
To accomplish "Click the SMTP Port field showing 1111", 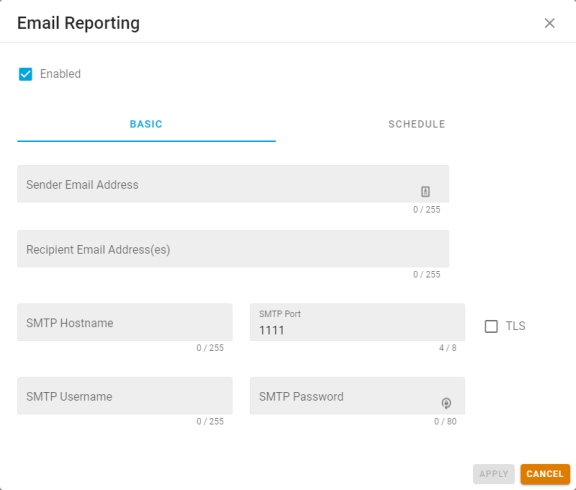I will tap(357, 322).
